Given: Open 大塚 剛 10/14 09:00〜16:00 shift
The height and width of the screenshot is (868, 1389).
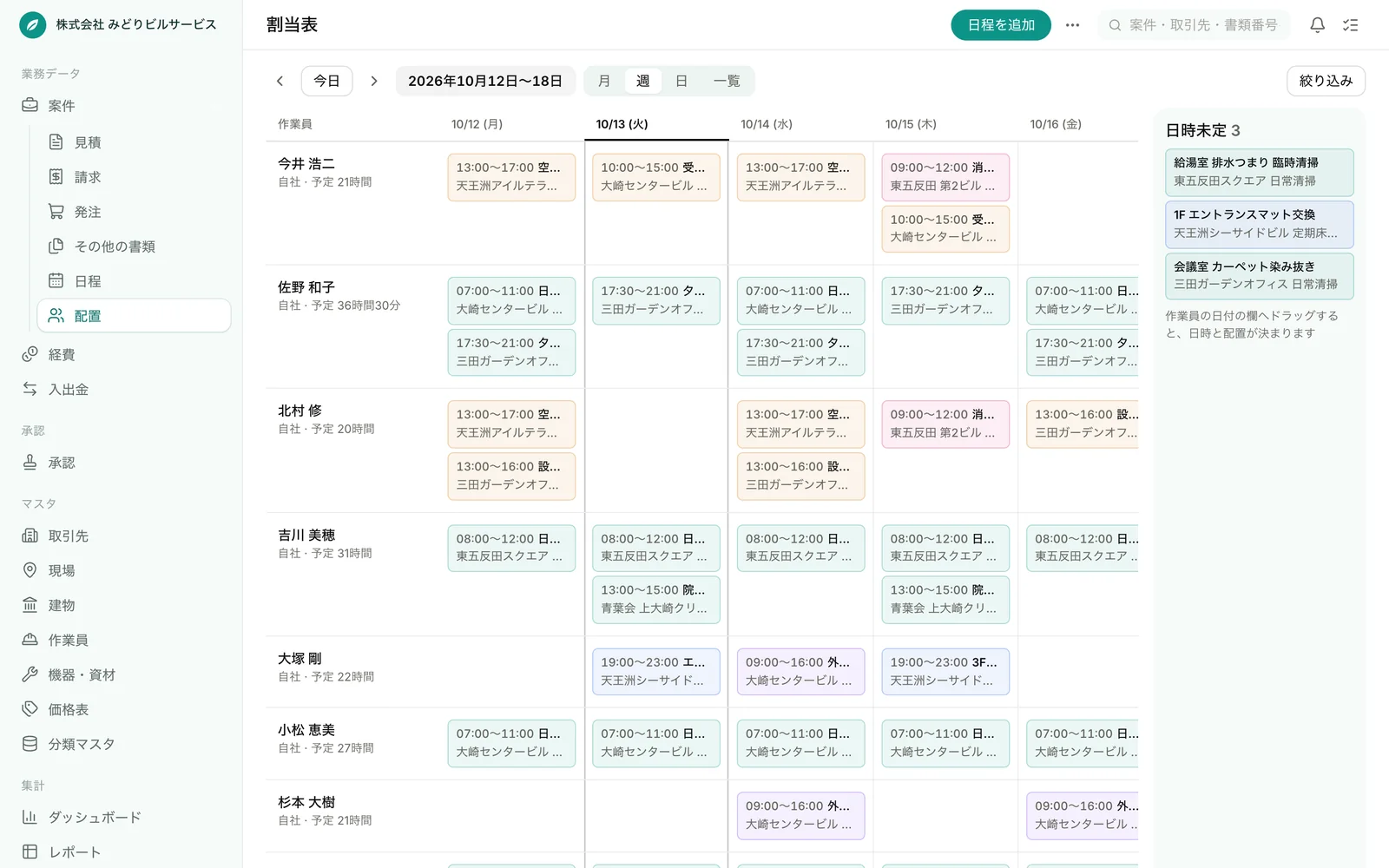Looking at the screenshot, I should (x=800, y=672).
